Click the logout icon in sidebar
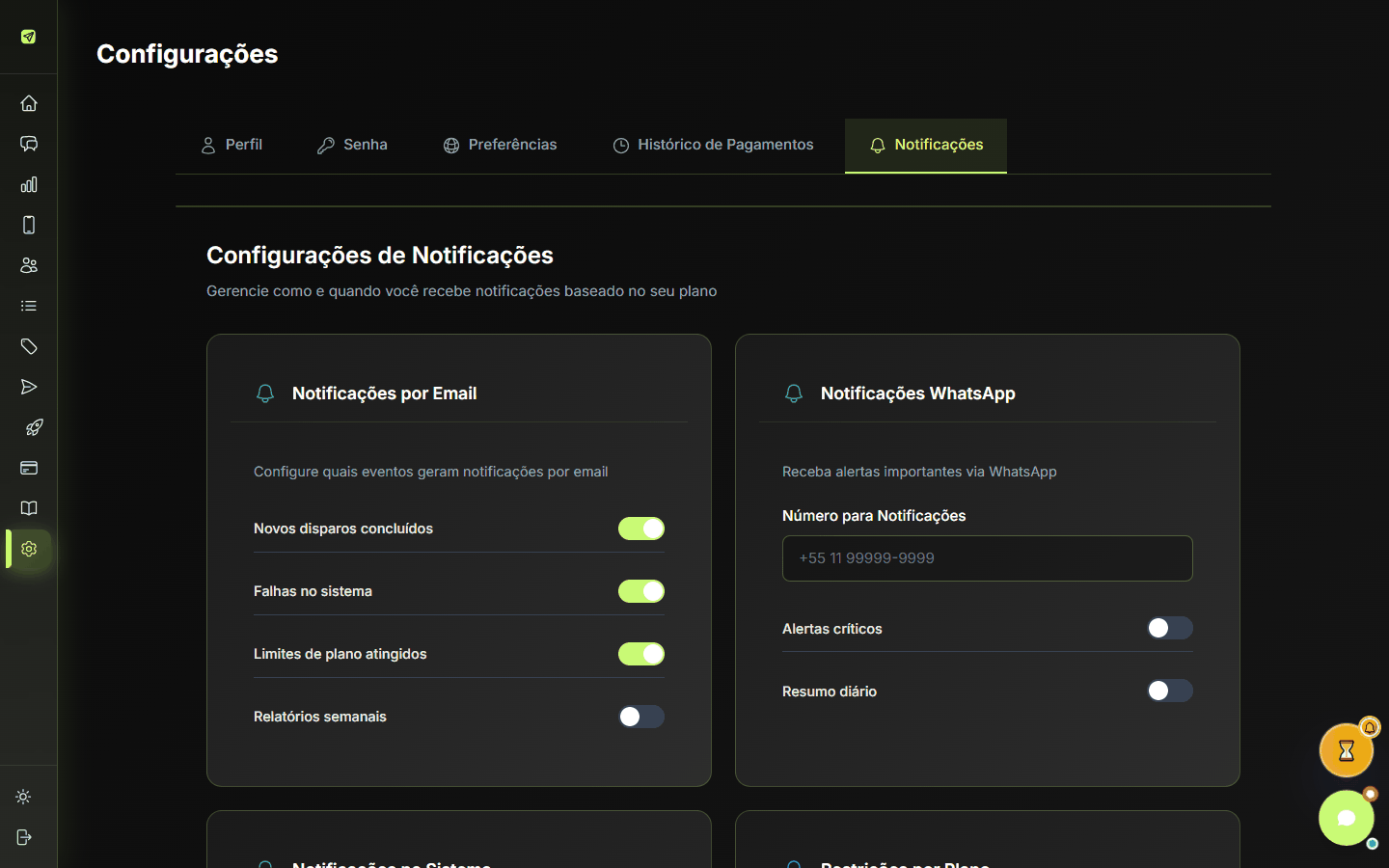 [x=24, y=837]
